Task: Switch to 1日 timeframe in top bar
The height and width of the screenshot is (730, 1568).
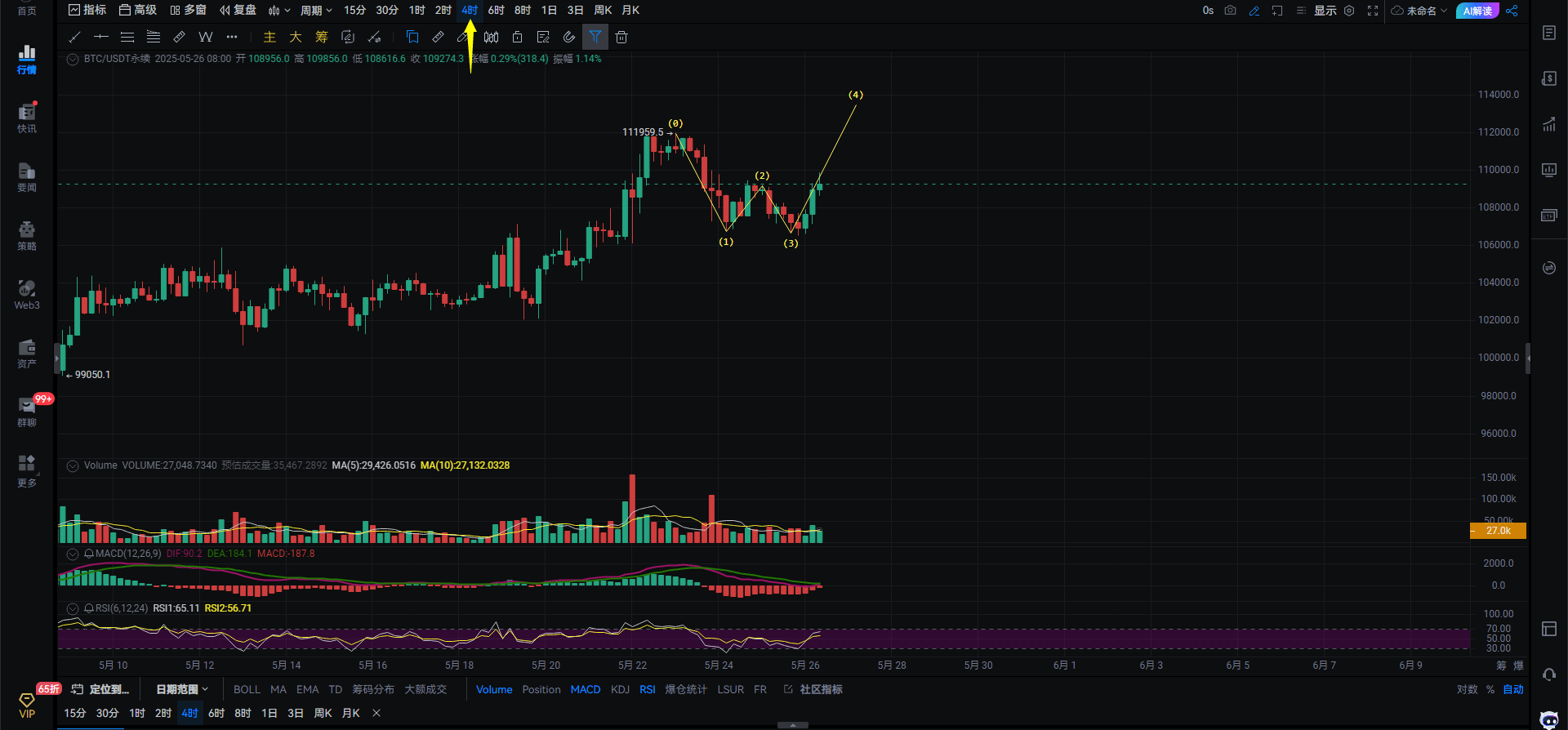Action: 549,11
